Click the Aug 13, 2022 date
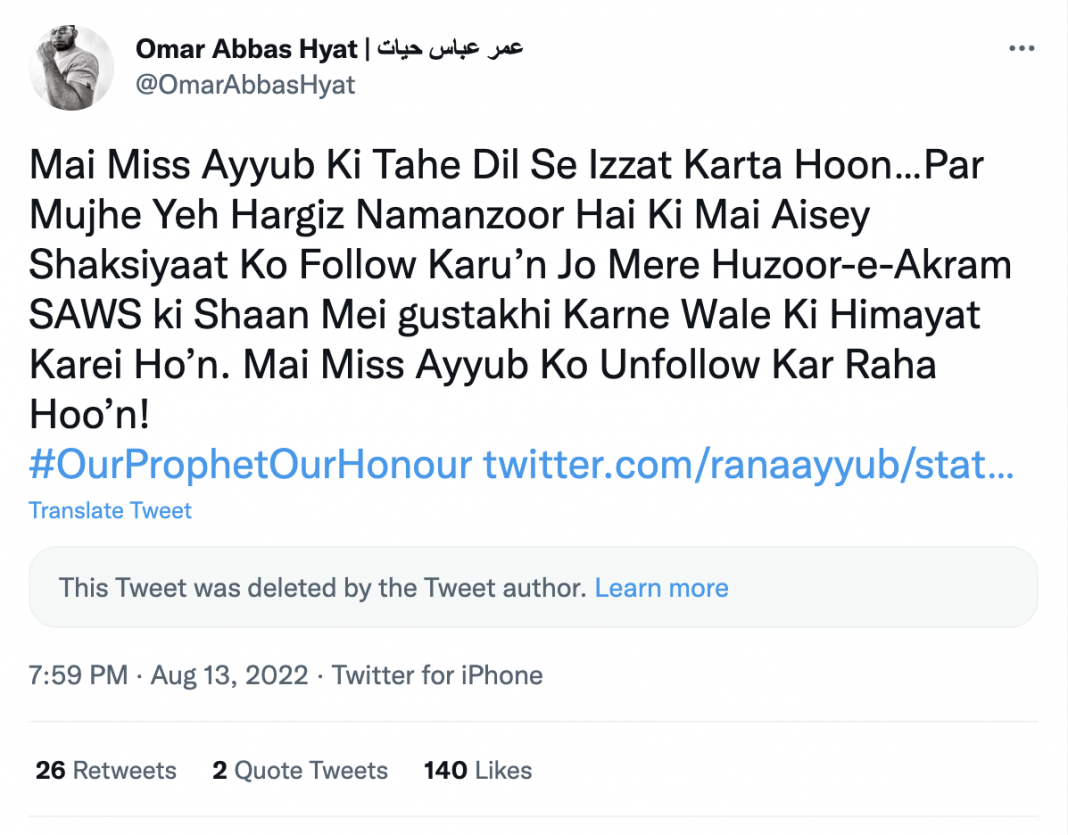1068x835 pixels. click(x=229, y=675)
